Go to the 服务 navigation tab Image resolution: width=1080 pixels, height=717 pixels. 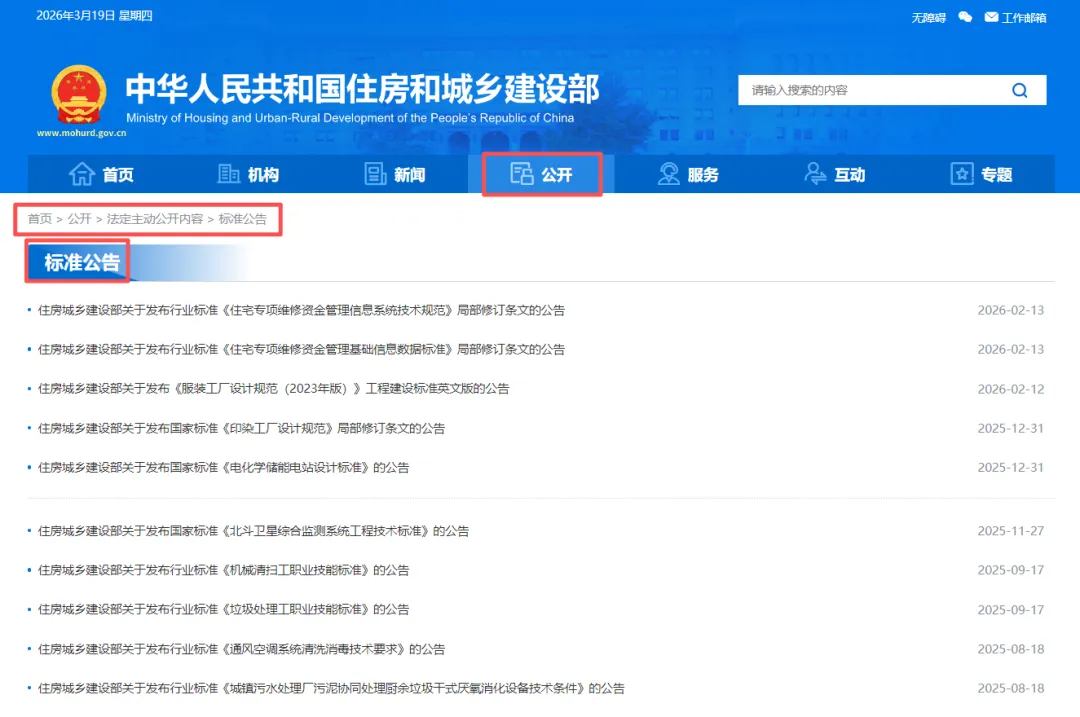pyautogui.click(x=688, y=174)
